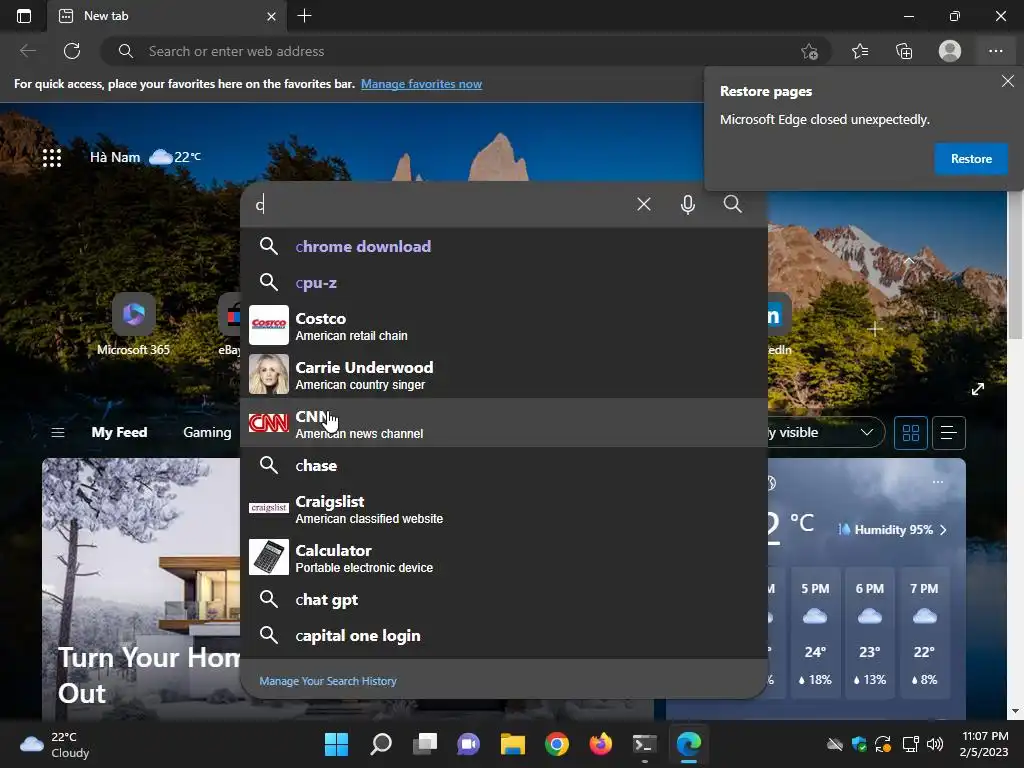This screenshot has height=768, width=1024.
Task: Follow the Manage favorites now link
Action: point(421,84)
